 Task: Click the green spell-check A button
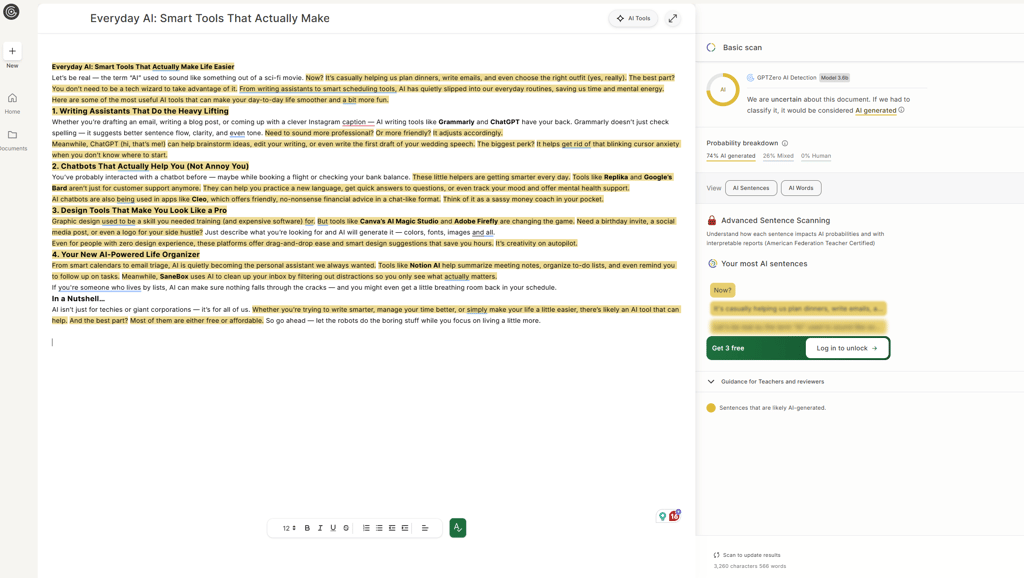tap(458, 528)
